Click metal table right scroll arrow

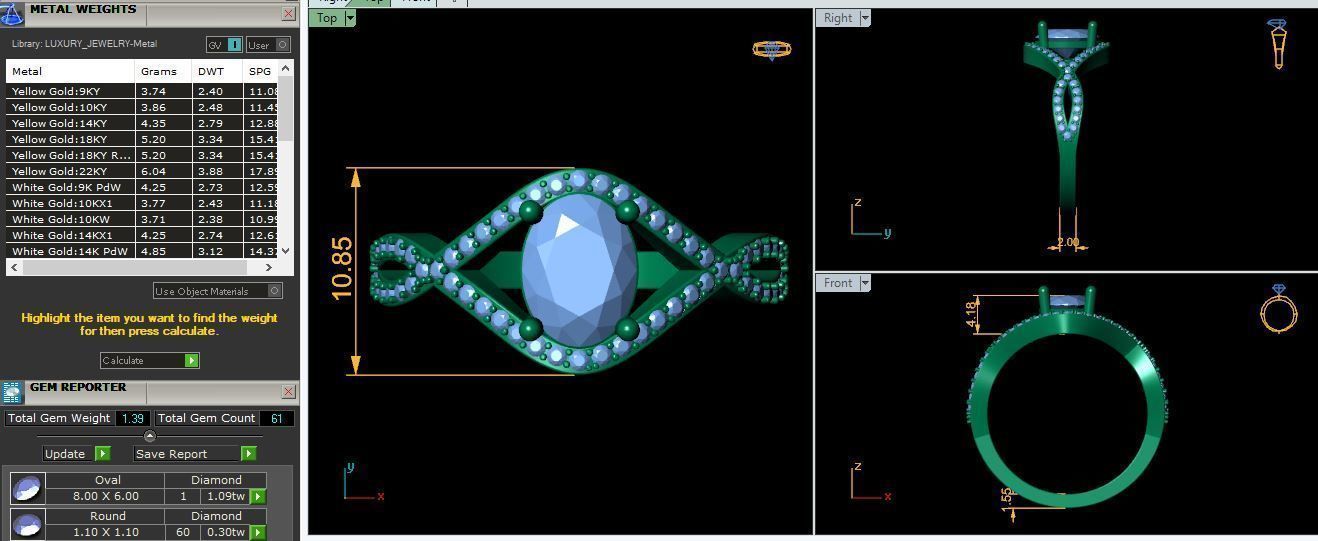[269, 268]
